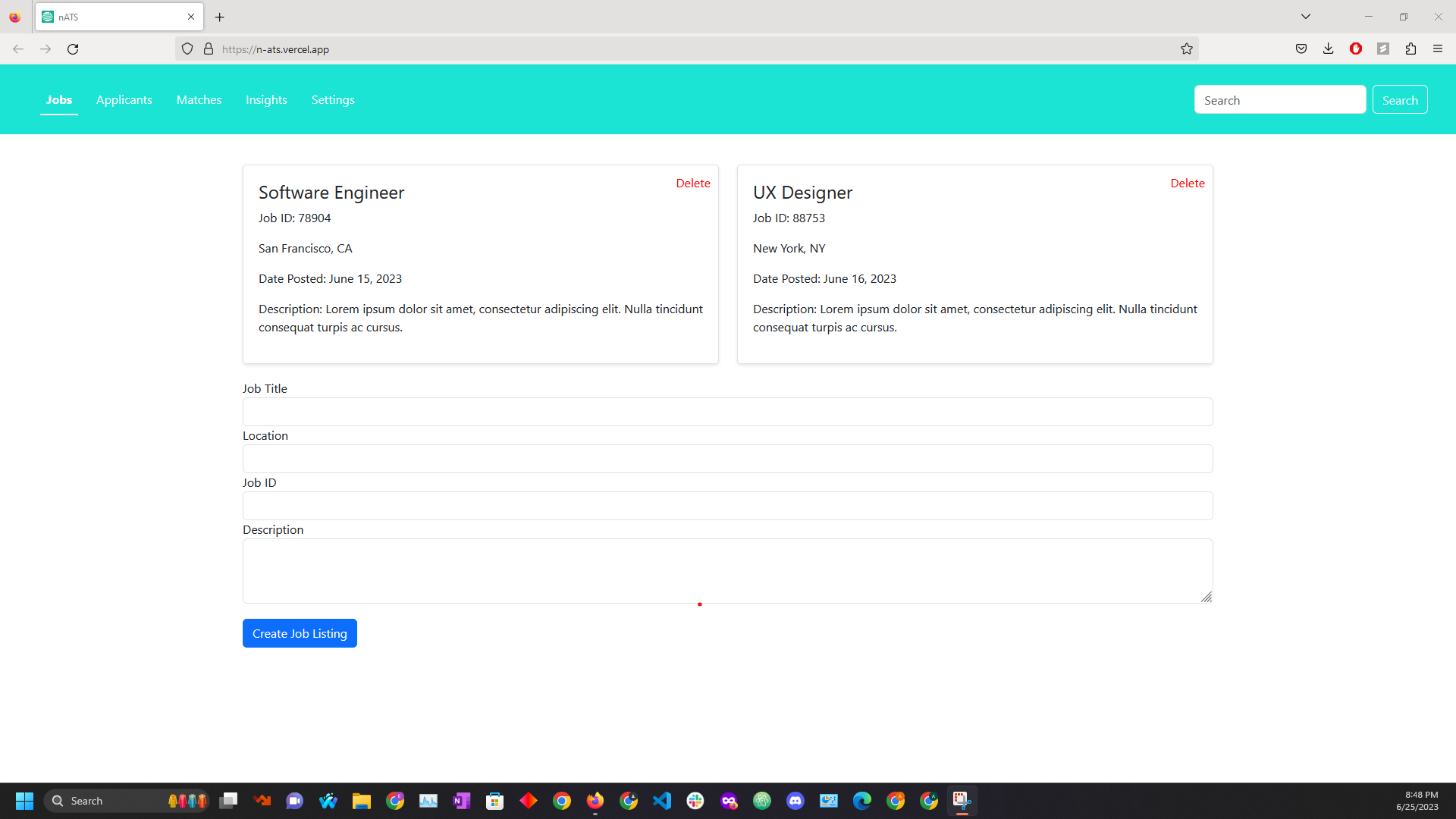Open site security padlock info
The width and height of the screenshot is (1456, 819).
[x=209, y=49]
